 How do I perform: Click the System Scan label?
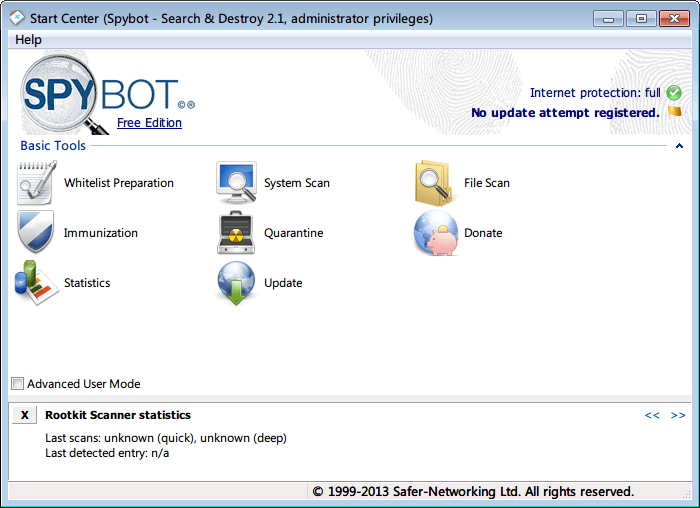click(297, 183)
